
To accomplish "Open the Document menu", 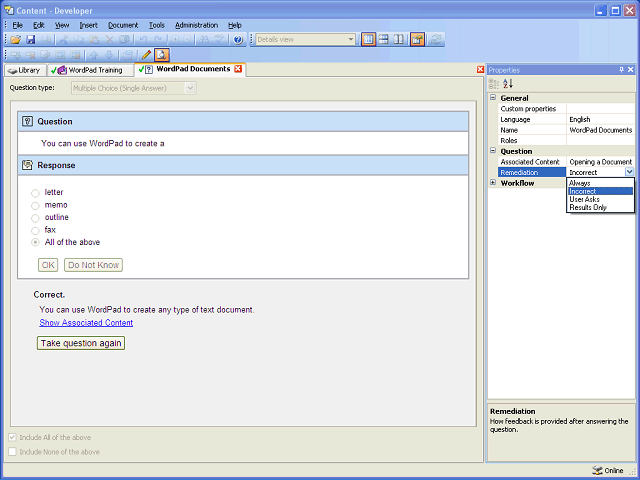I will [x=123, y=25].
